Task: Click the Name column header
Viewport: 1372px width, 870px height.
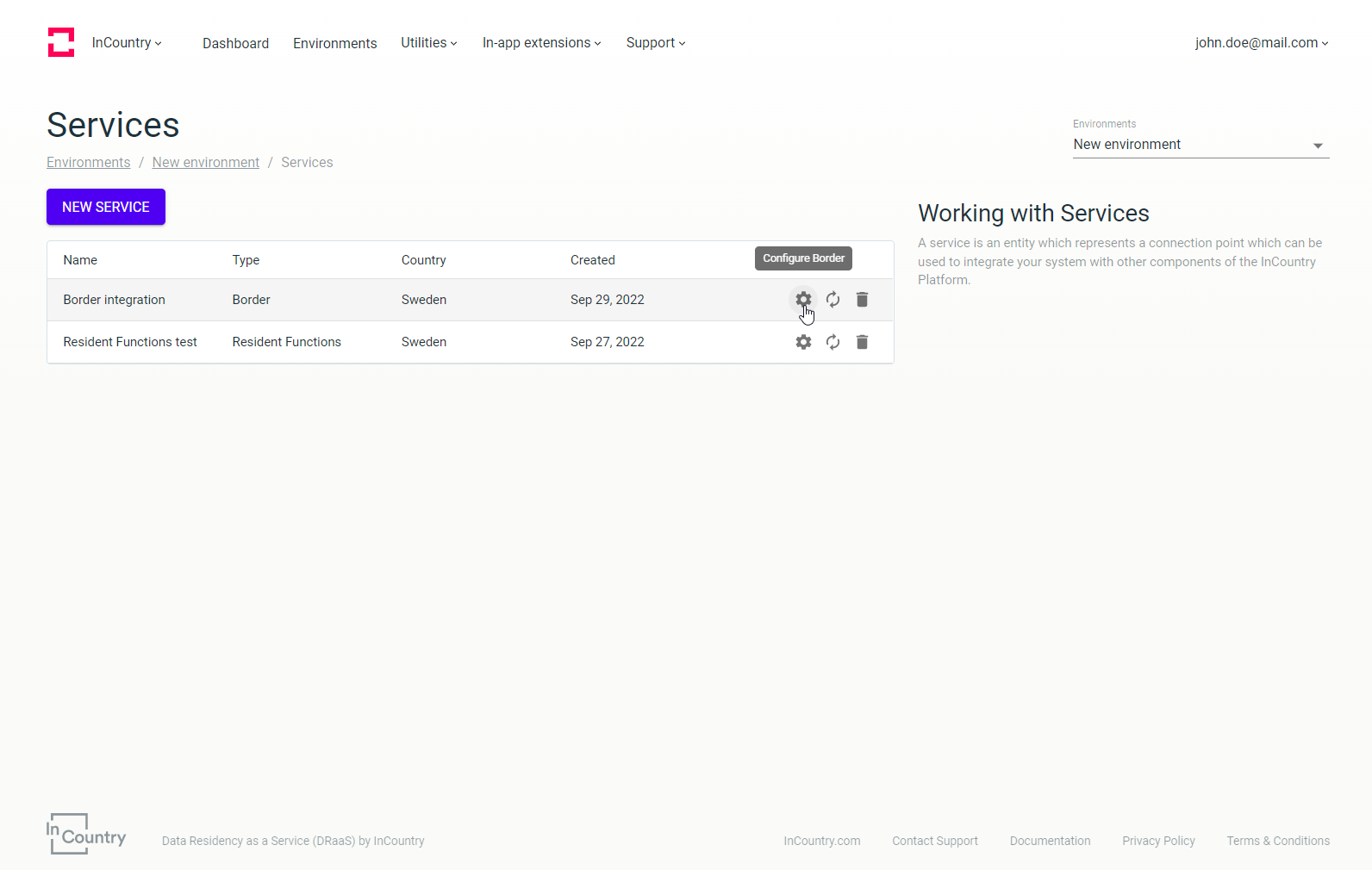Action: pyautogui.click(x=80, y=260)
